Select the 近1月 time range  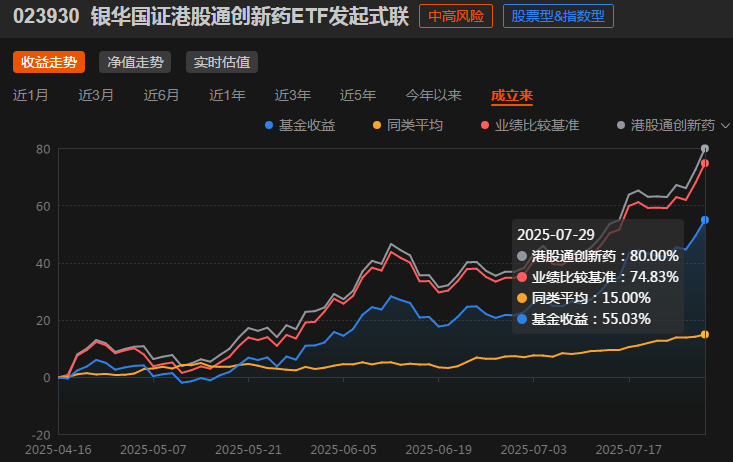coord(30,95)
